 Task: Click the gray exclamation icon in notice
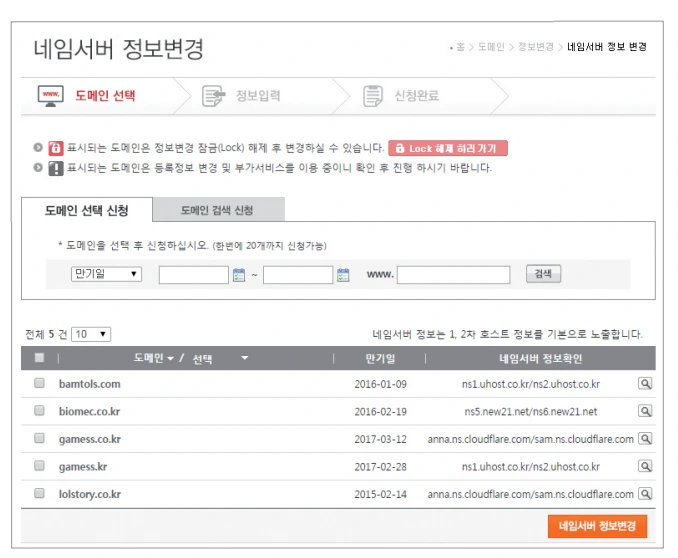click(55, 168)
